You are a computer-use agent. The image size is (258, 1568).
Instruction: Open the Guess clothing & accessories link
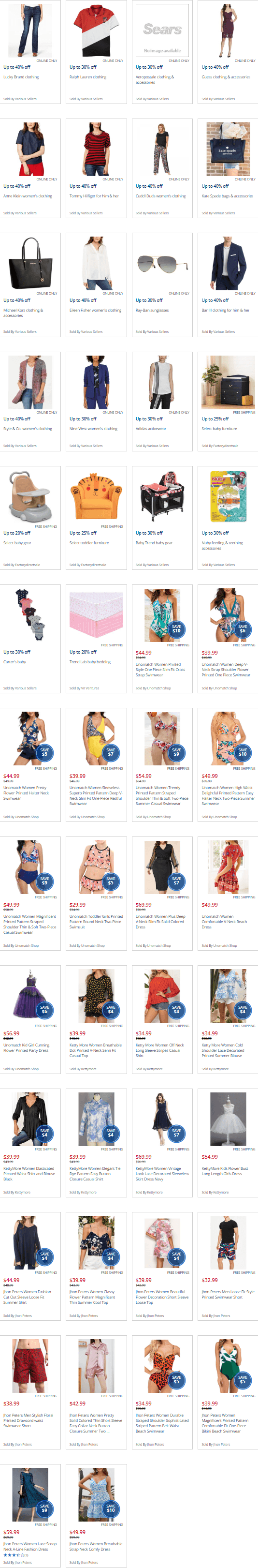(x=226, y=77)
